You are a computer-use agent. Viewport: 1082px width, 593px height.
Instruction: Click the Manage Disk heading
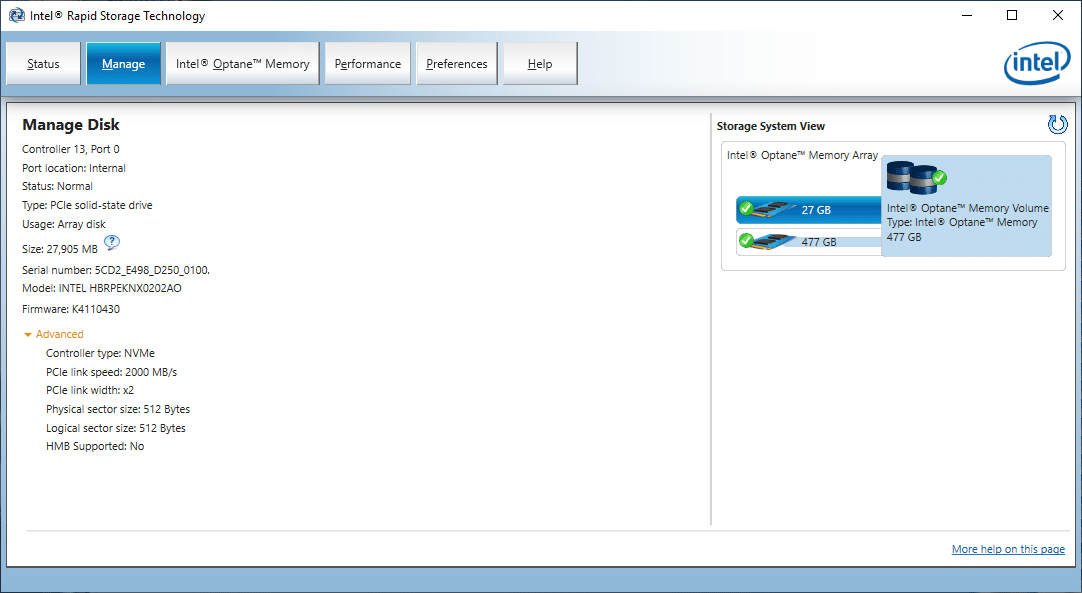point(71,125)
